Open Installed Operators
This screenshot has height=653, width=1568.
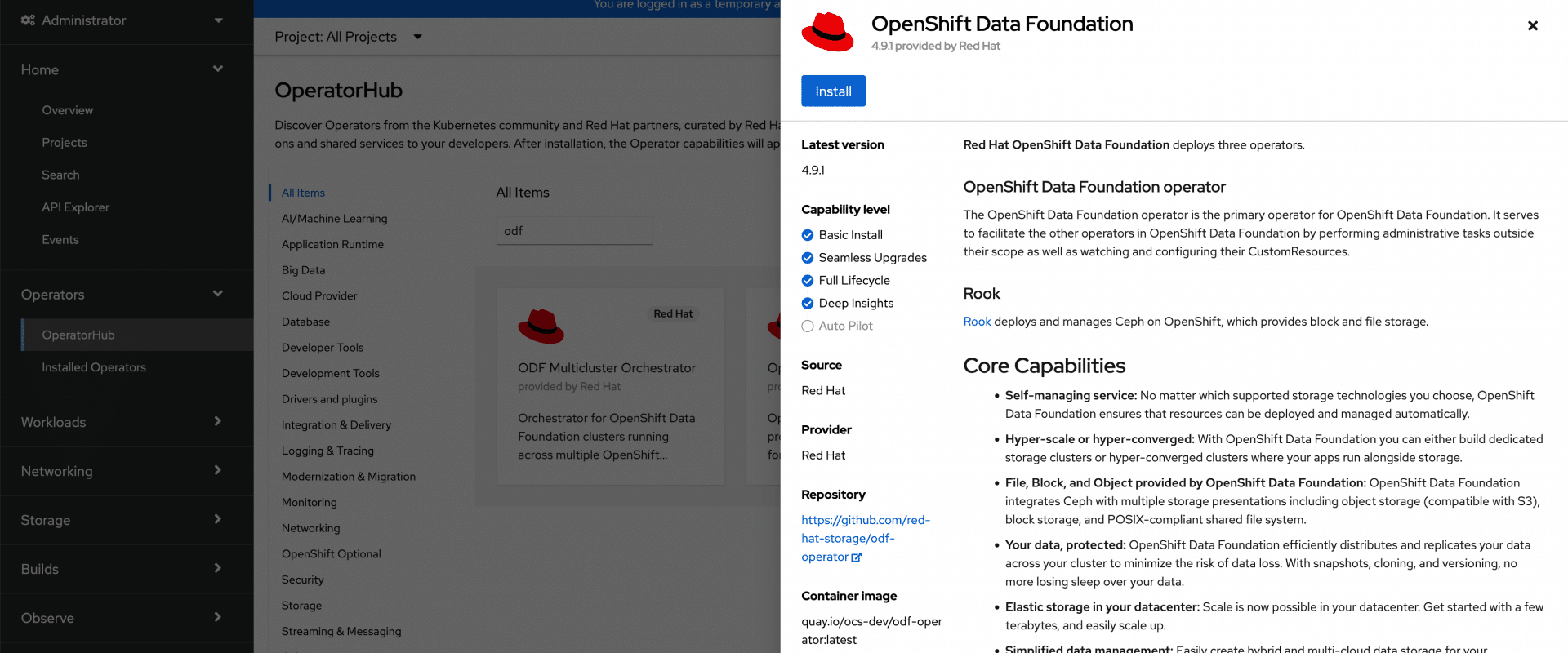(x=94, y=367)
